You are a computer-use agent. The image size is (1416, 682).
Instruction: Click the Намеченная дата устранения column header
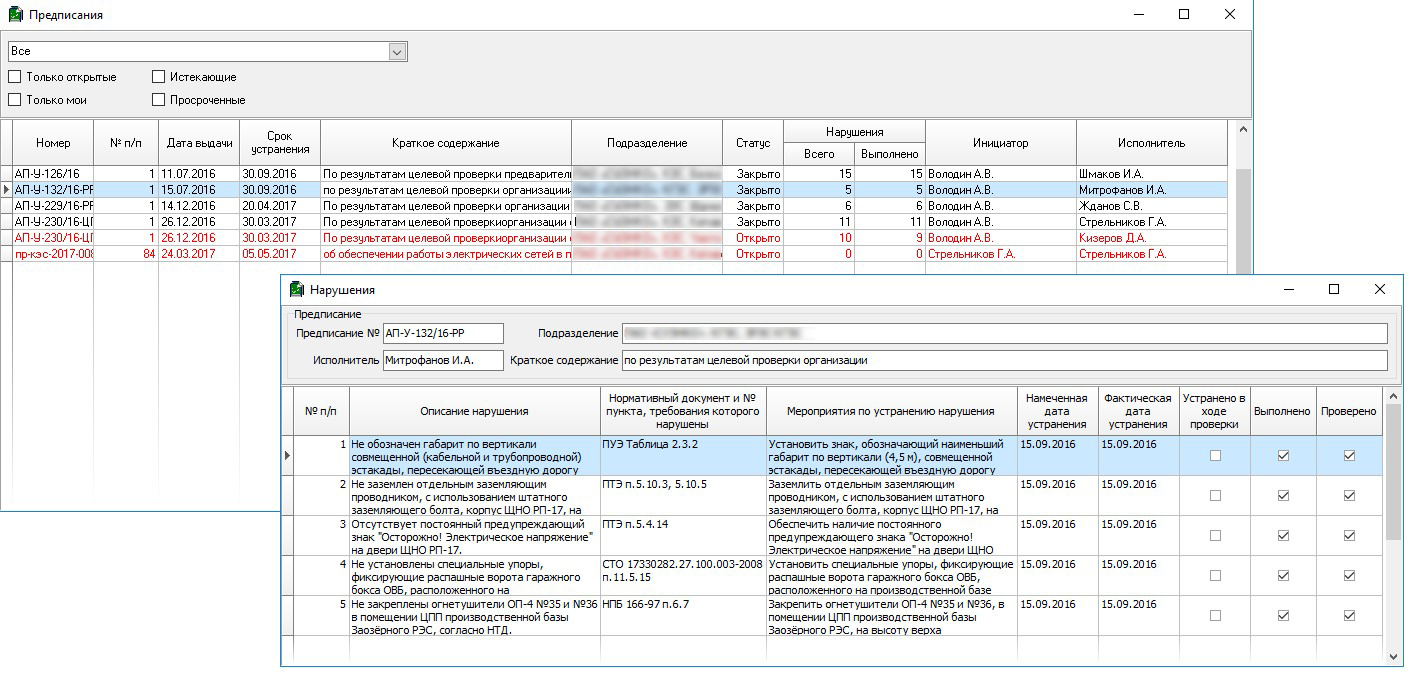pyautogui.click(x=1057, y=411)
